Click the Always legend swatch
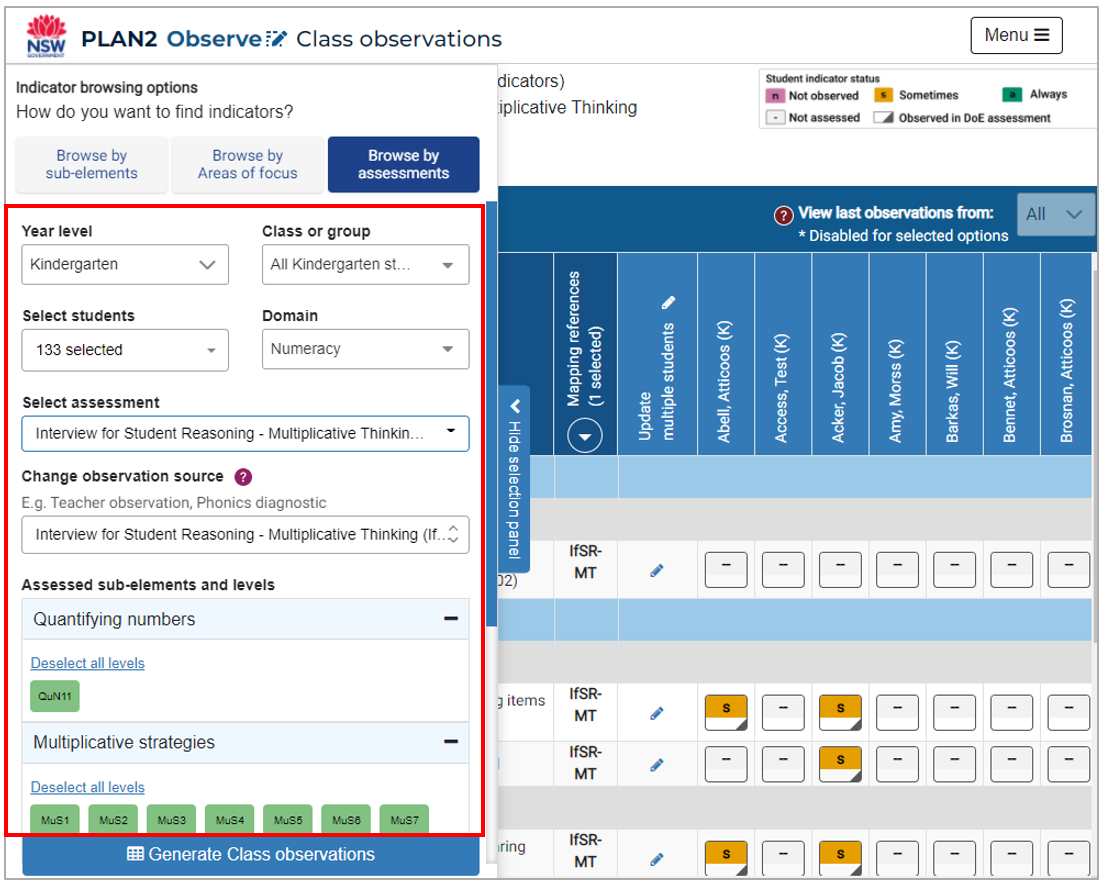This screenshot has height=888, width=1106. click(x=1012, y=95)
